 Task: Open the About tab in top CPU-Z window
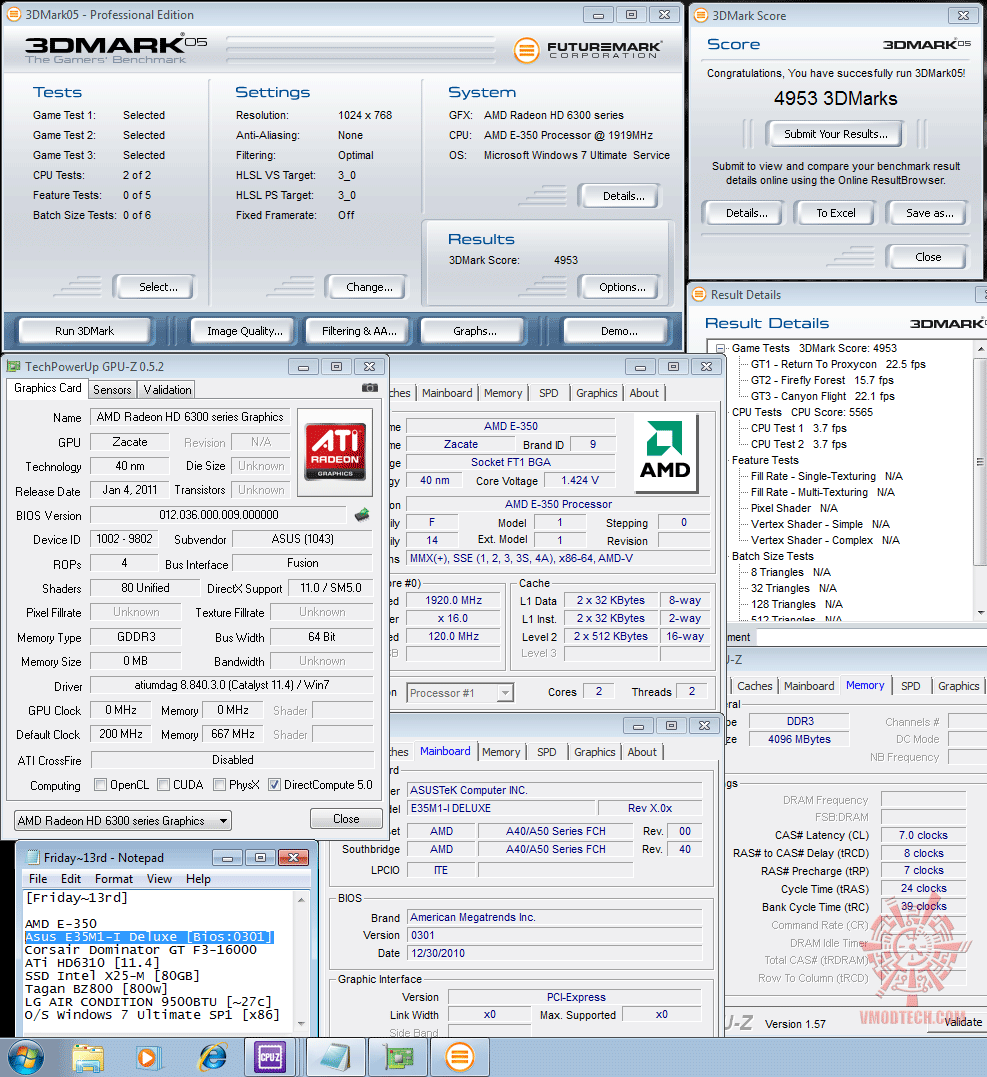(x=644, y=393)
